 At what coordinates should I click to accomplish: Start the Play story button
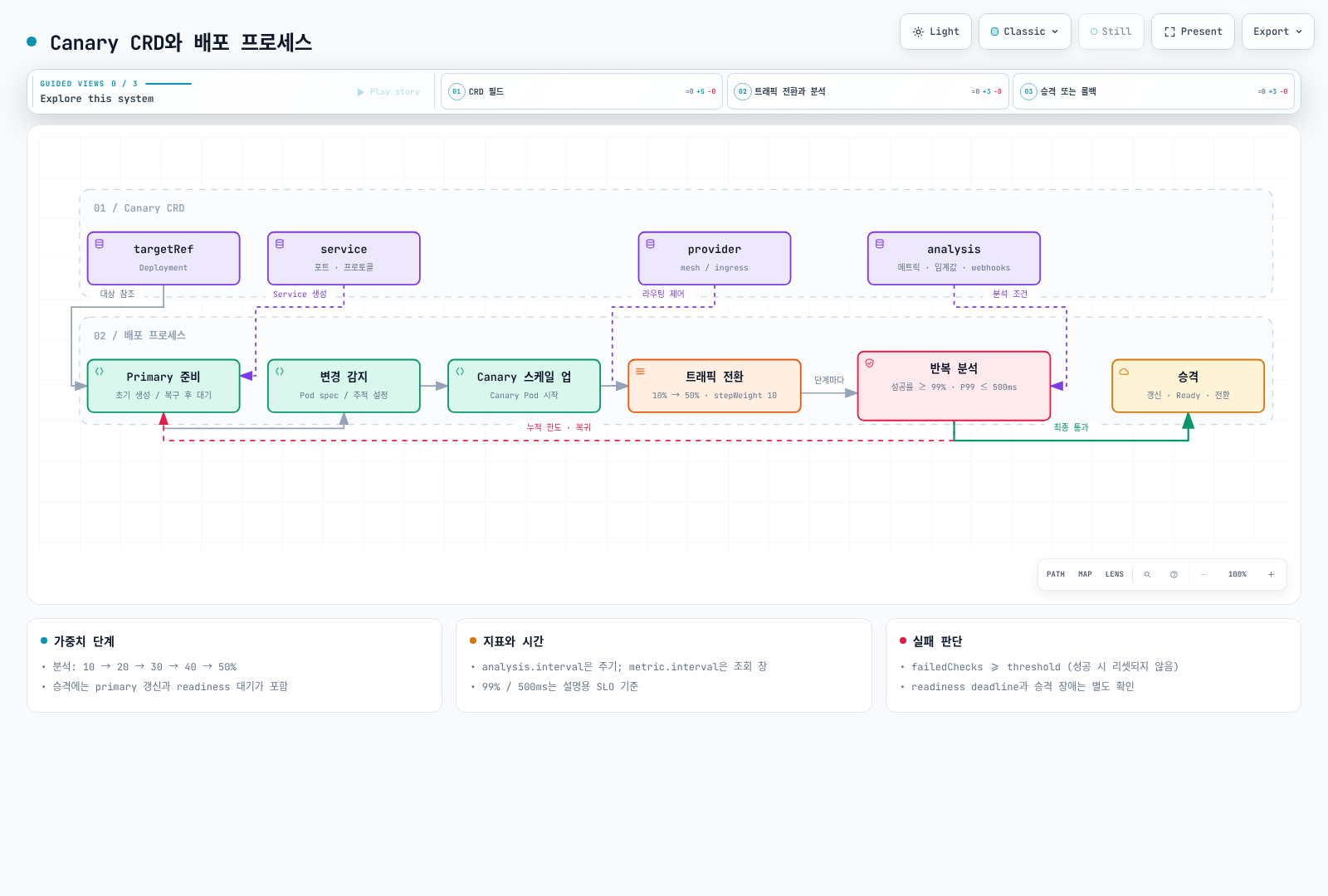pos(388,92)
